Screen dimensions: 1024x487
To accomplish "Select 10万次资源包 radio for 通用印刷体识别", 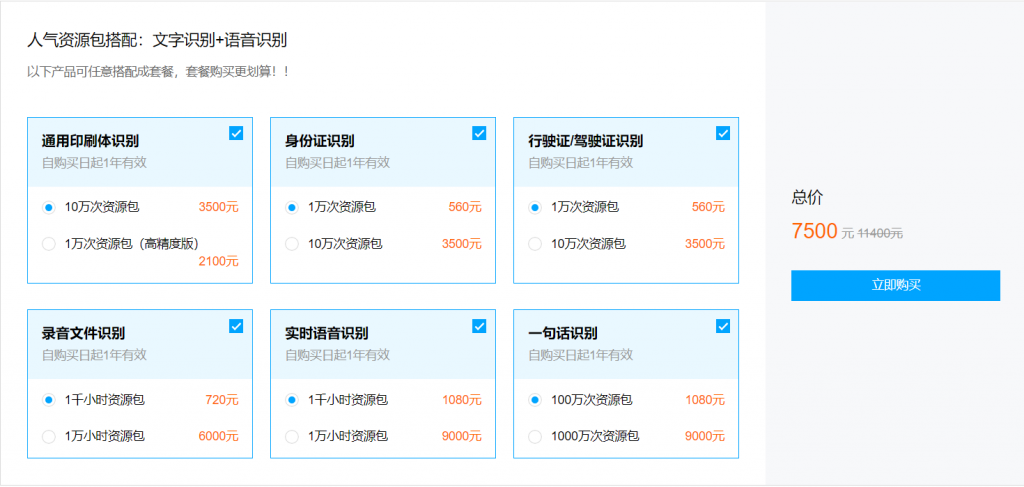I will point(49,207).
